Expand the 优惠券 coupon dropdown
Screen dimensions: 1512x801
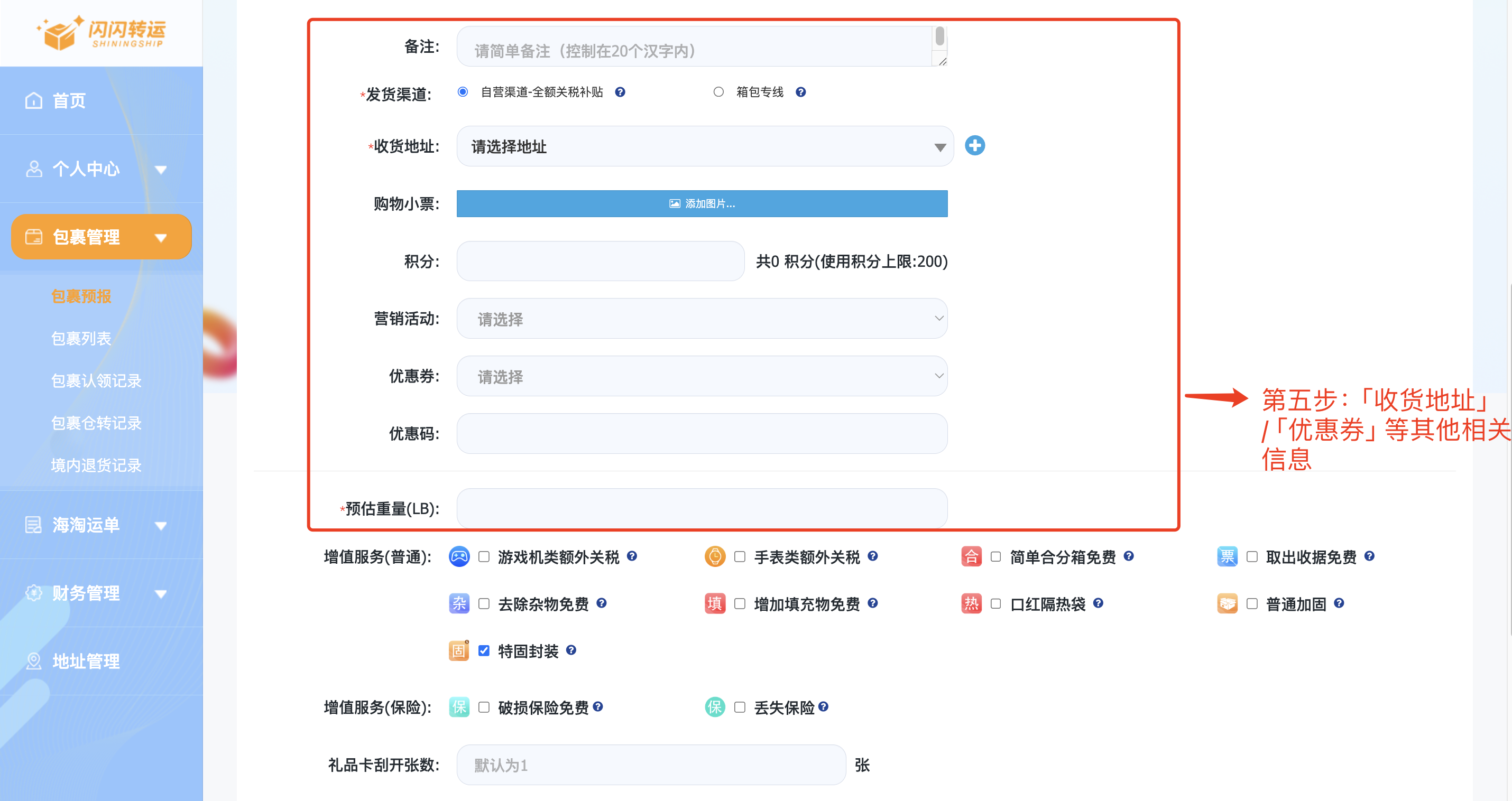coord(702,376)
